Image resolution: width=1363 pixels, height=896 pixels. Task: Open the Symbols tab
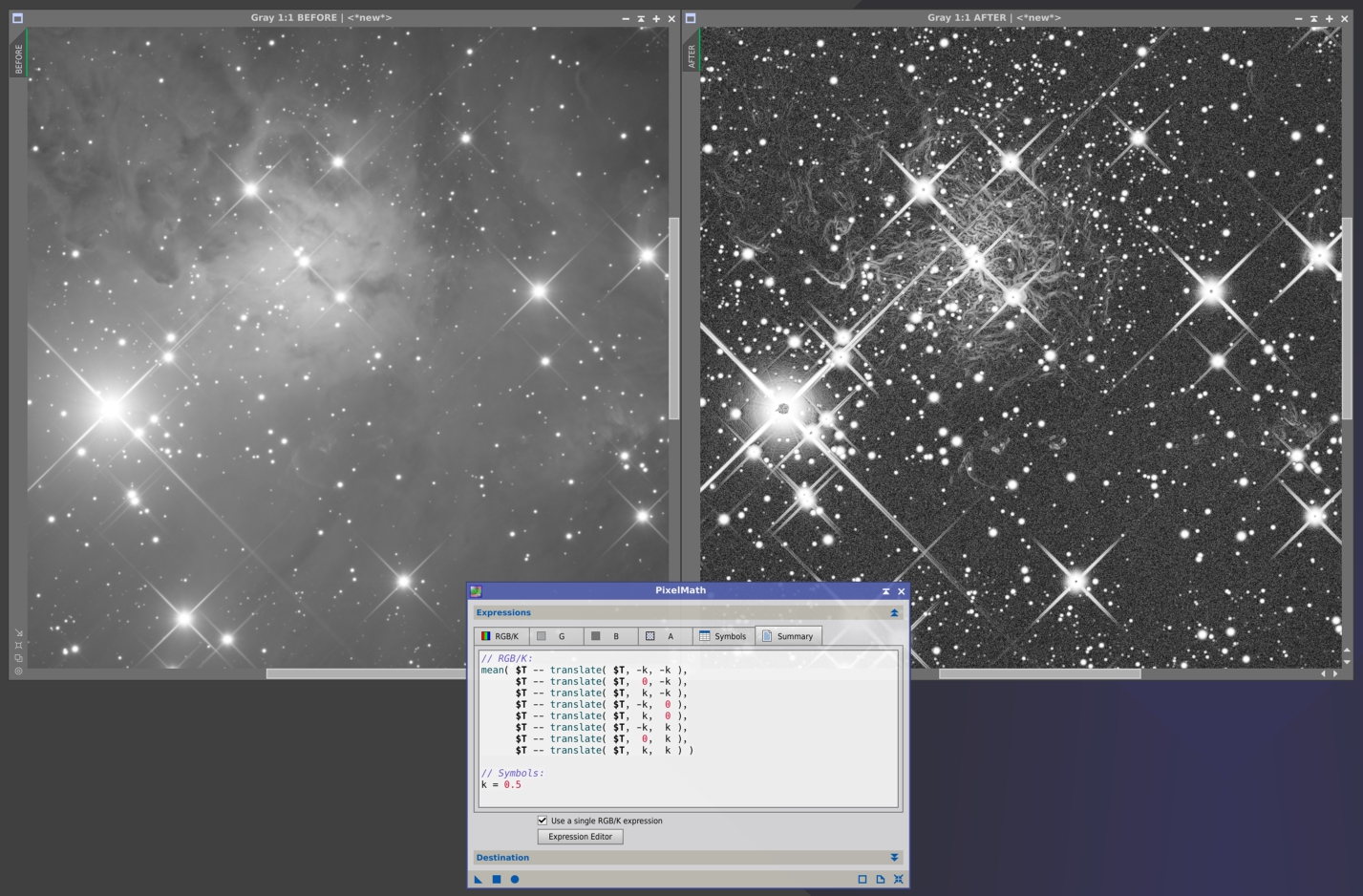tap(723, 636)
